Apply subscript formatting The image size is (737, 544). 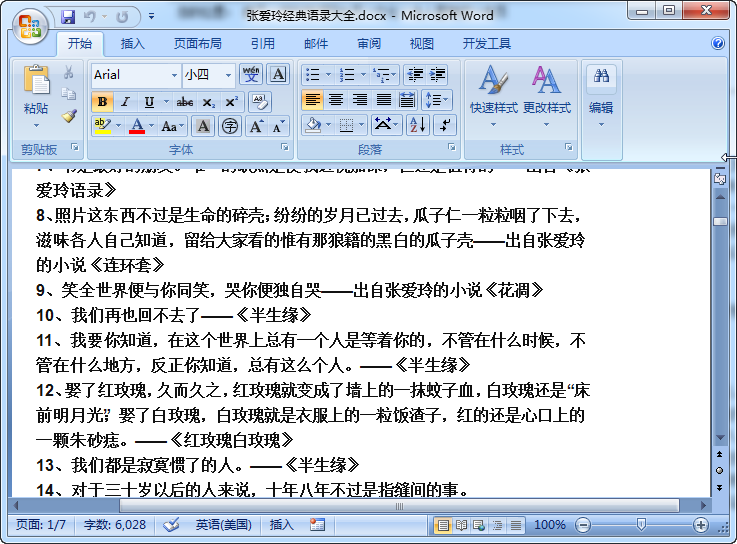pyautogui.click(x=209, y=102)
